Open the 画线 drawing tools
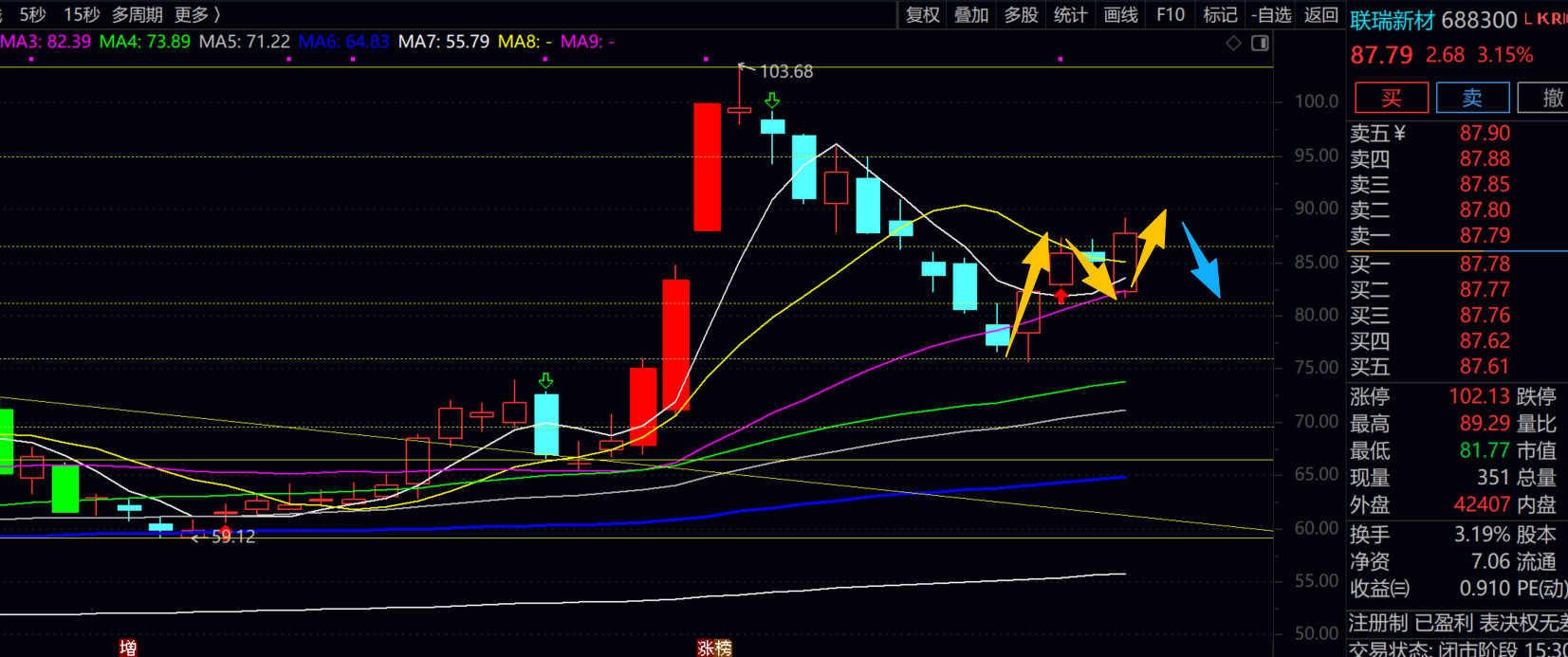Viewport: 1568px width, 657px height. [1120, 15]
